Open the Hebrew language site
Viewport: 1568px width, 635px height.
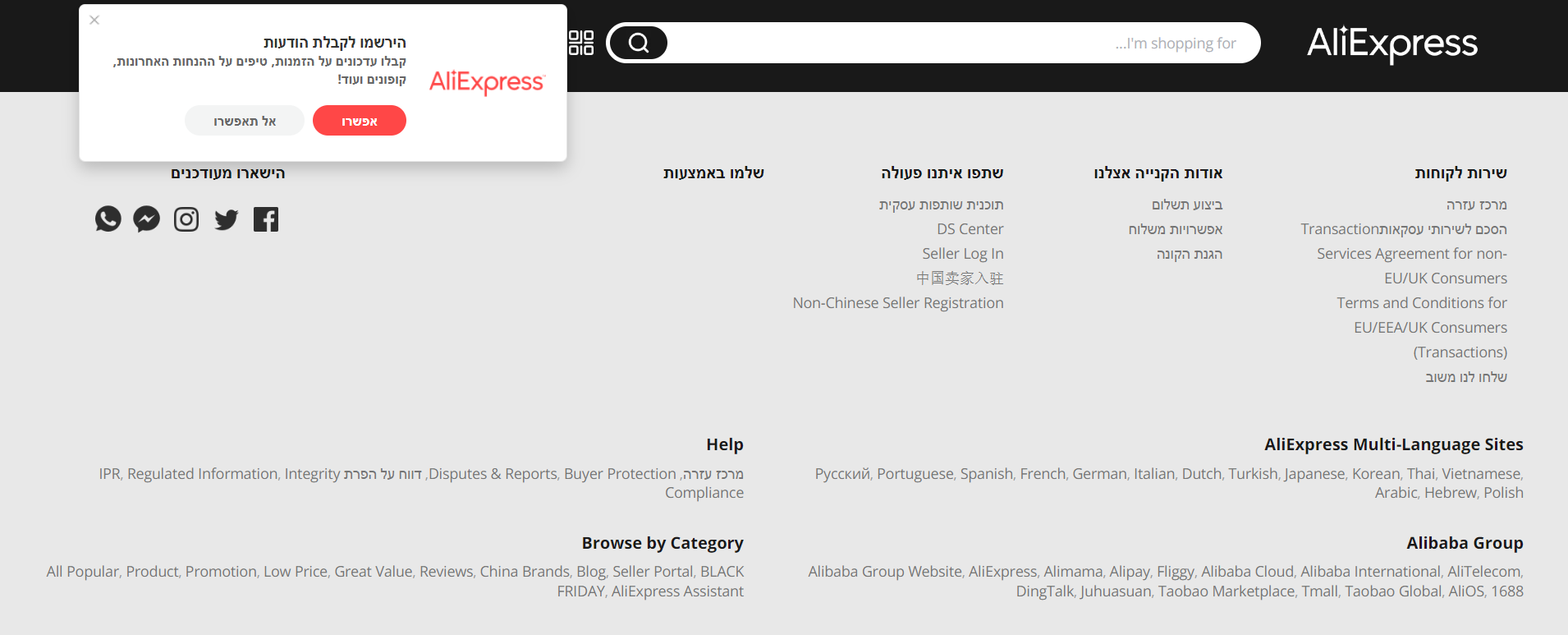coord(1451,493)
